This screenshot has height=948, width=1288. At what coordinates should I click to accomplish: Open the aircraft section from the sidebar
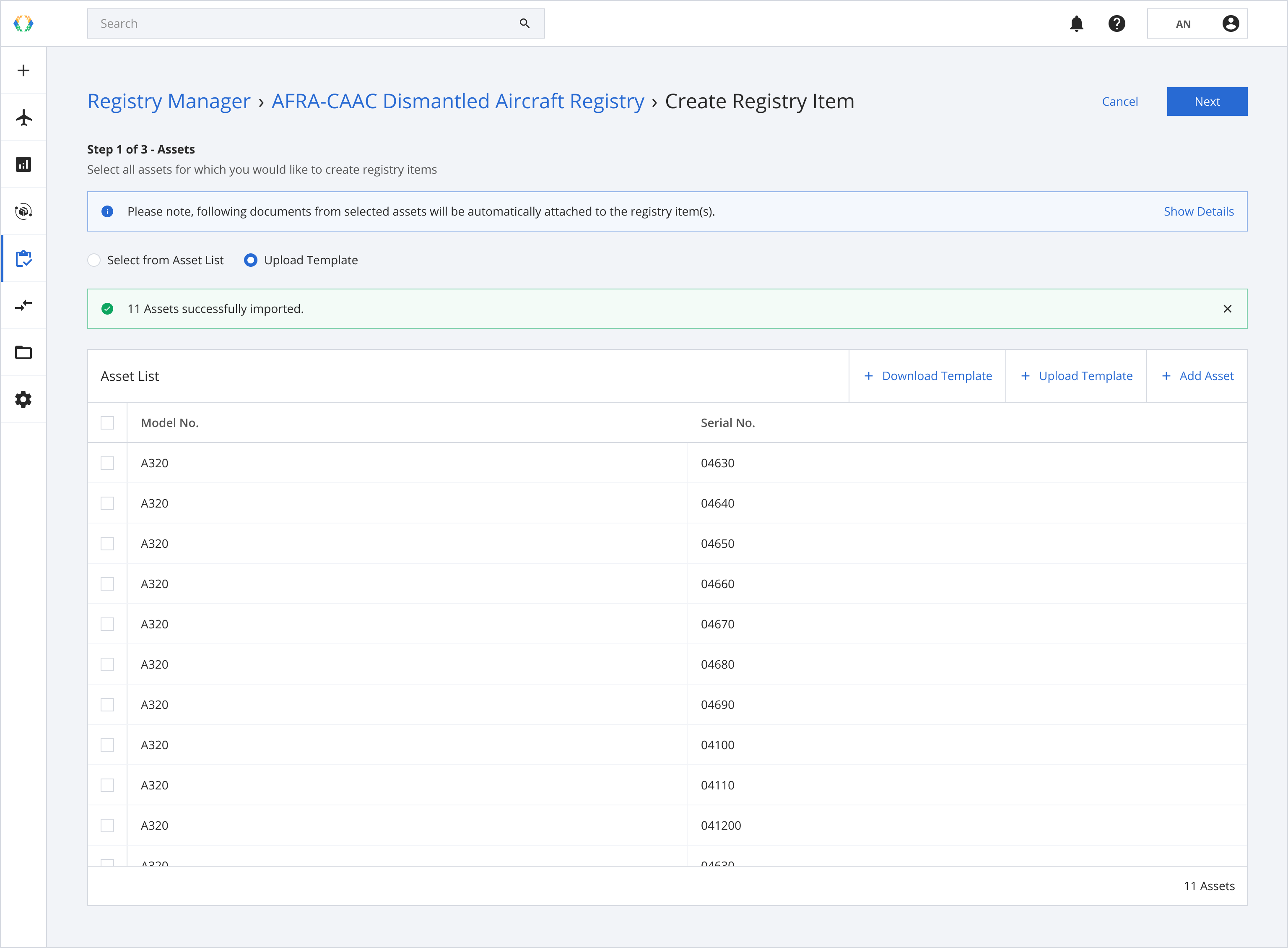click(x=23, y=117)
